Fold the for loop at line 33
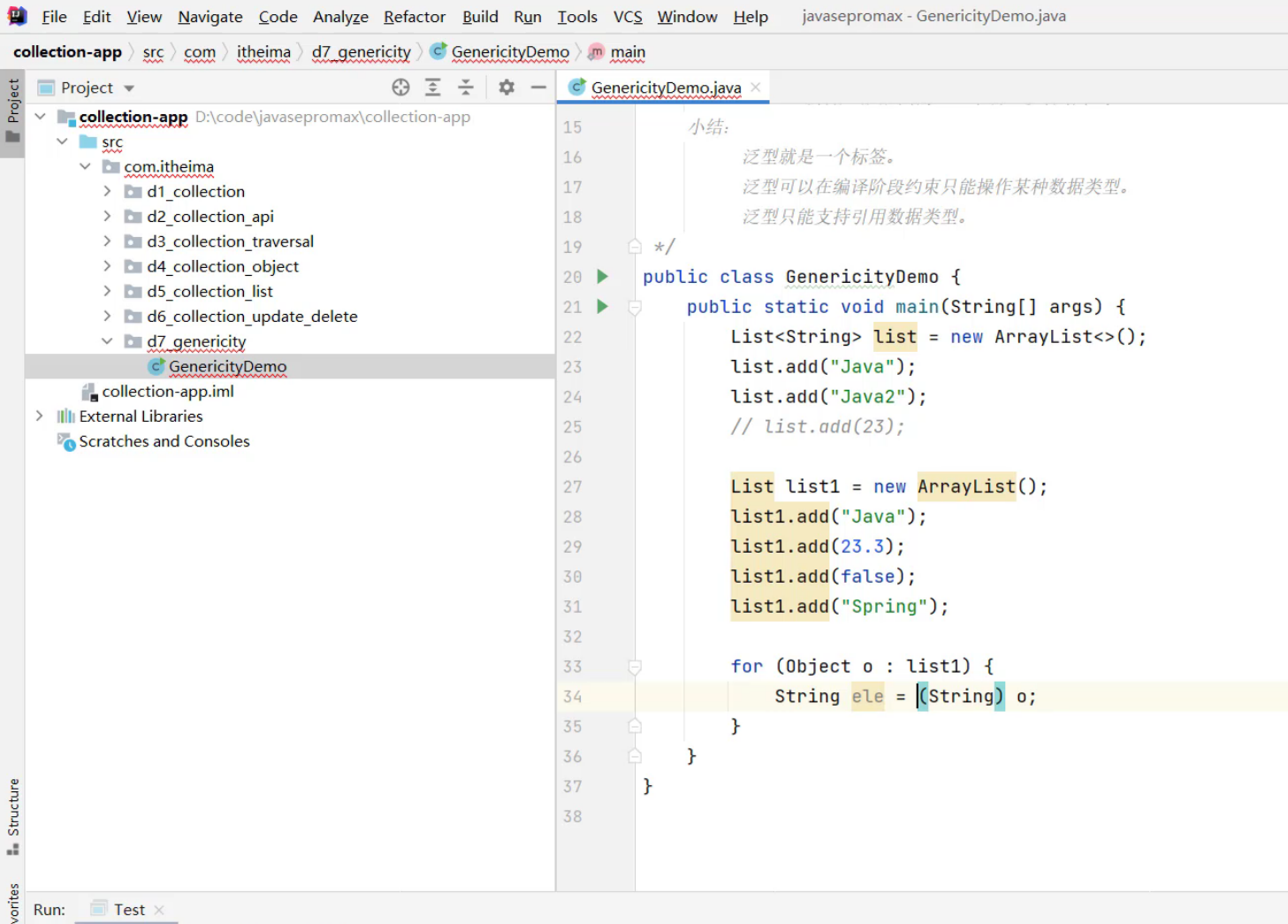1288x924 pixels. click(635, 667)
